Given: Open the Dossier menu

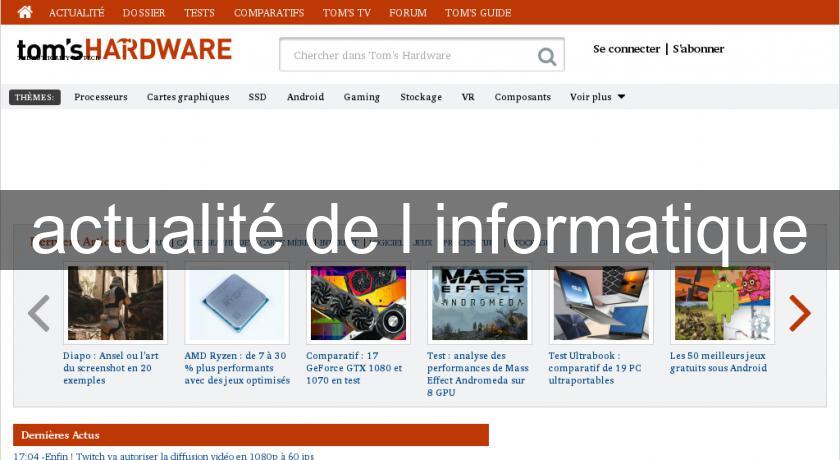Looking at the screenshot, I should (144, 12).
